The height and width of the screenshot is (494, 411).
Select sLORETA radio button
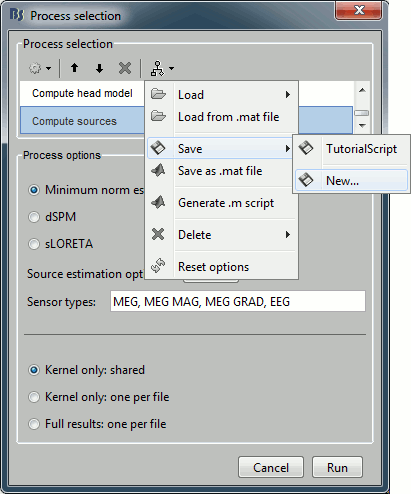[x=34, y=244]
